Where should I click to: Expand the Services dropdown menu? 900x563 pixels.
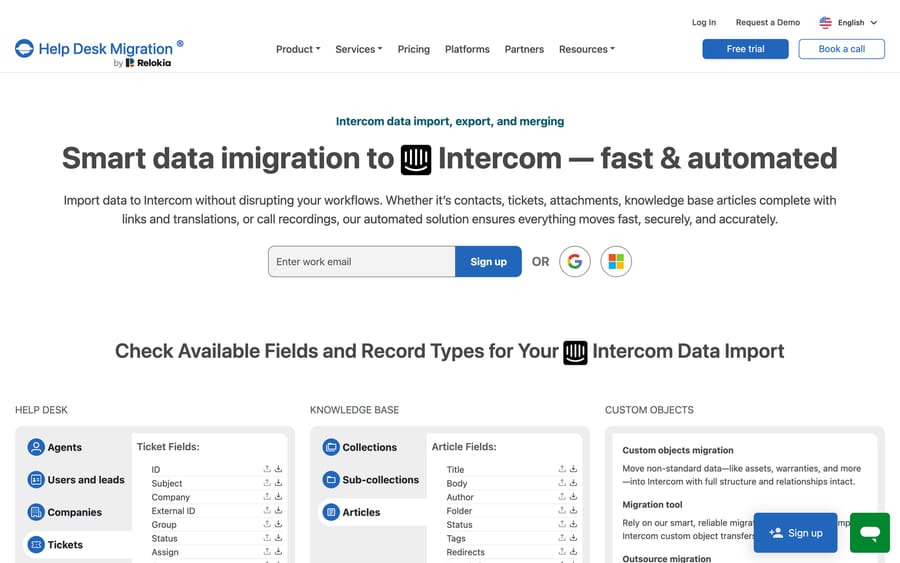tap(359, 49)
